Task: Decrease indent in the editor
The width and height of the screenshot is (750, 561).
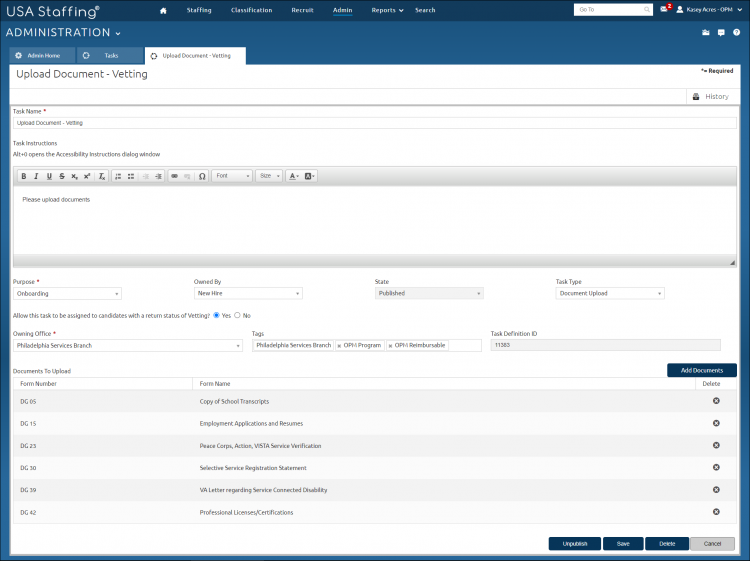Action: coord(145,176)
